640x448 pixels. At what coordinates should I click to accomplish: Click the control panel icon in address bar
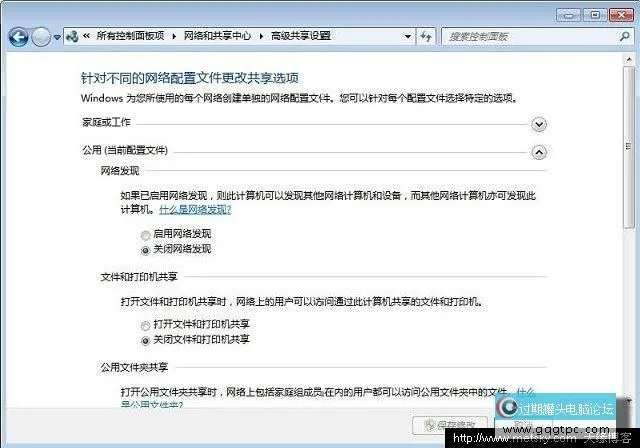pos(72,36)
